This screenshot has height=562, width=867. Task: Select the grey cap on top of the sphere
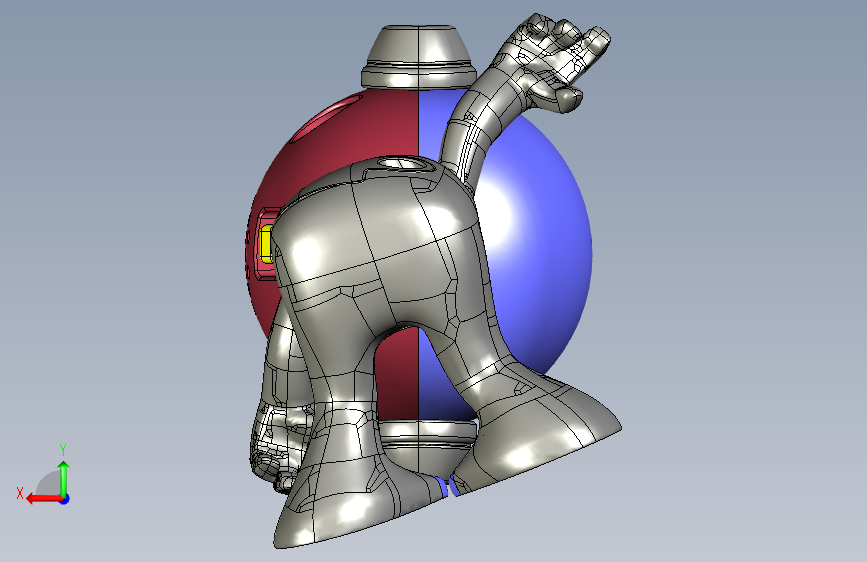coord(419,56)
